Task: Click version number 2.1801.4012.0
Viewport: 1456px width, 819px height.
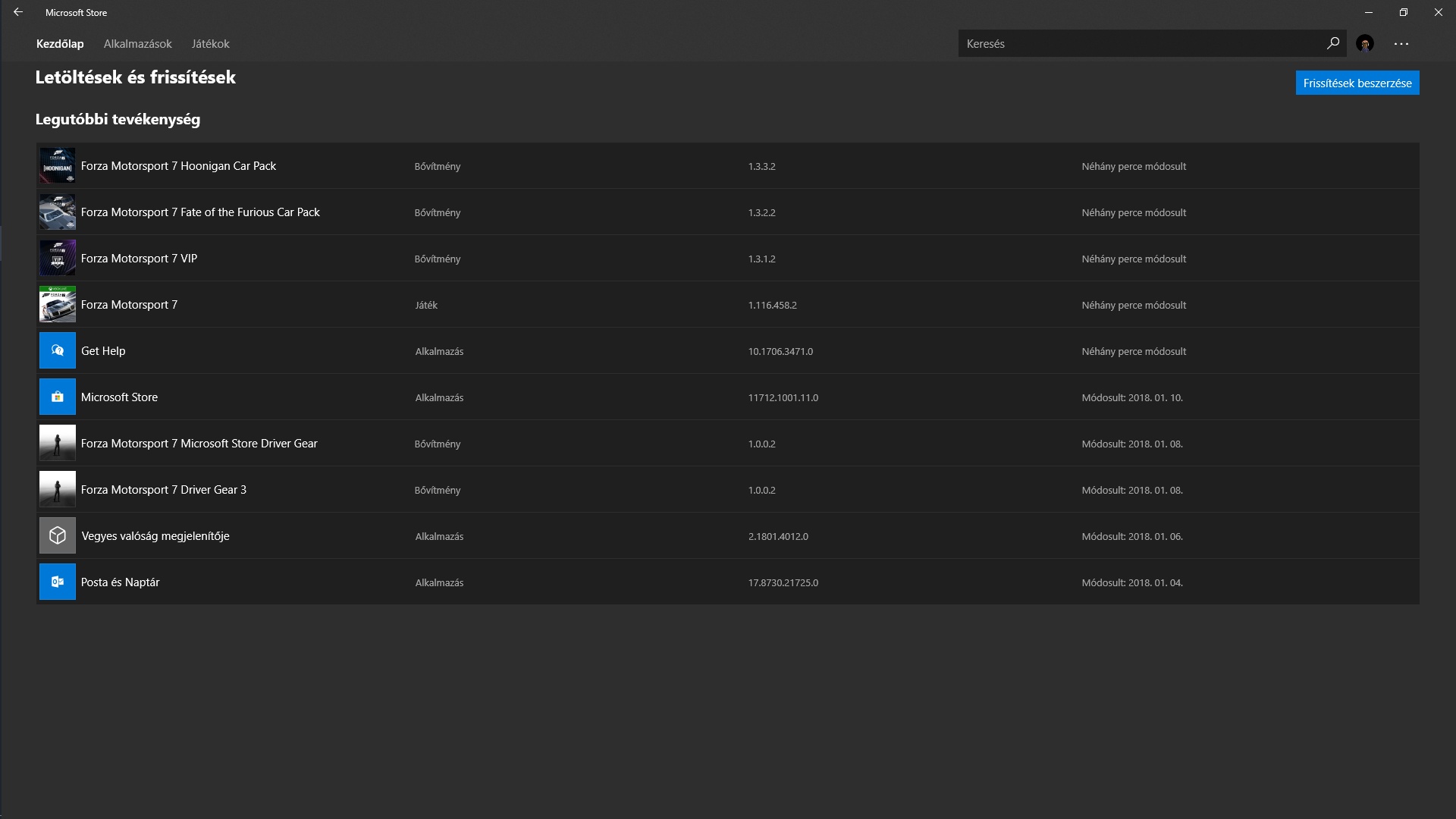Action: click(778, 536)
